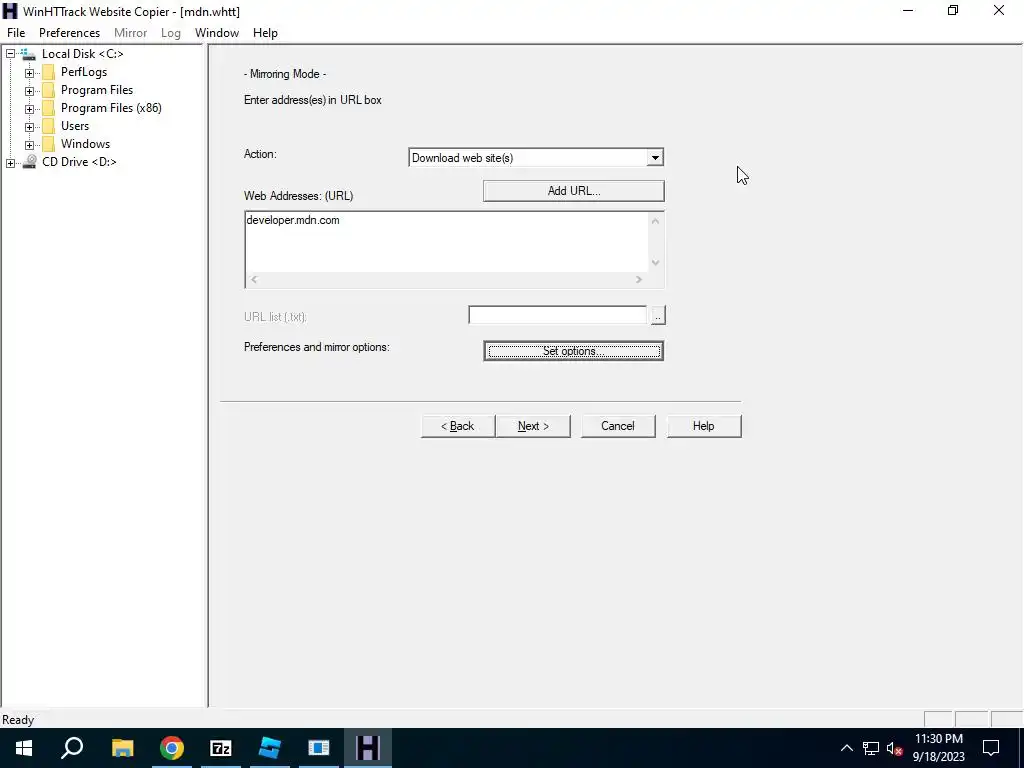Collapse the Local Disk C: tree node
Viewport: 1024px width, 768px height.
pyautogui.click(x=10, y=54)
